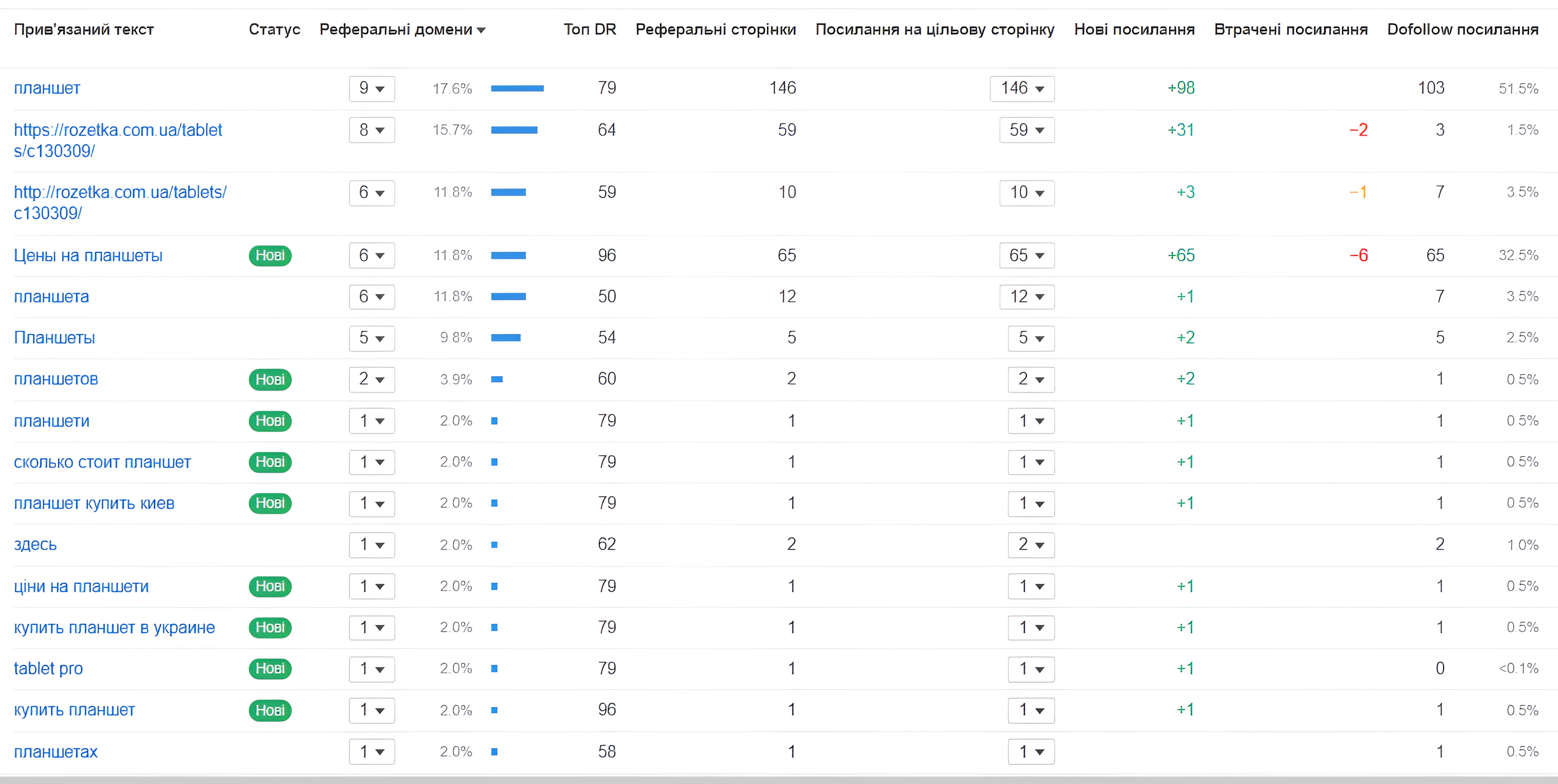Open 5 domains dropdown for Планшеты row
Viewport: 1558px width, 784px height.
tap(372, 338)
